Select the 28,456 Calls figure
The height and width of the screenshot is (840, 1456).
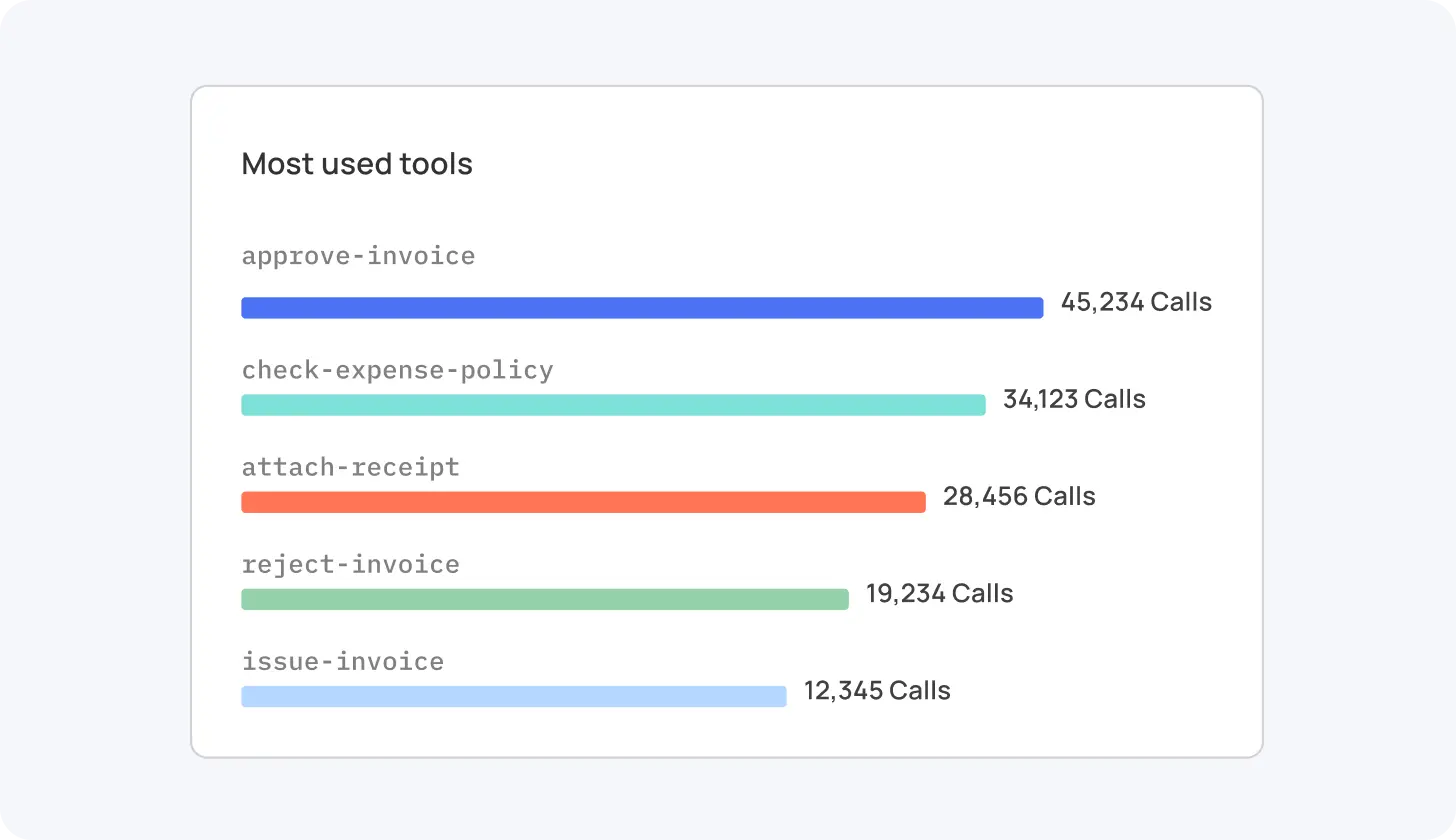point(1019,496)
